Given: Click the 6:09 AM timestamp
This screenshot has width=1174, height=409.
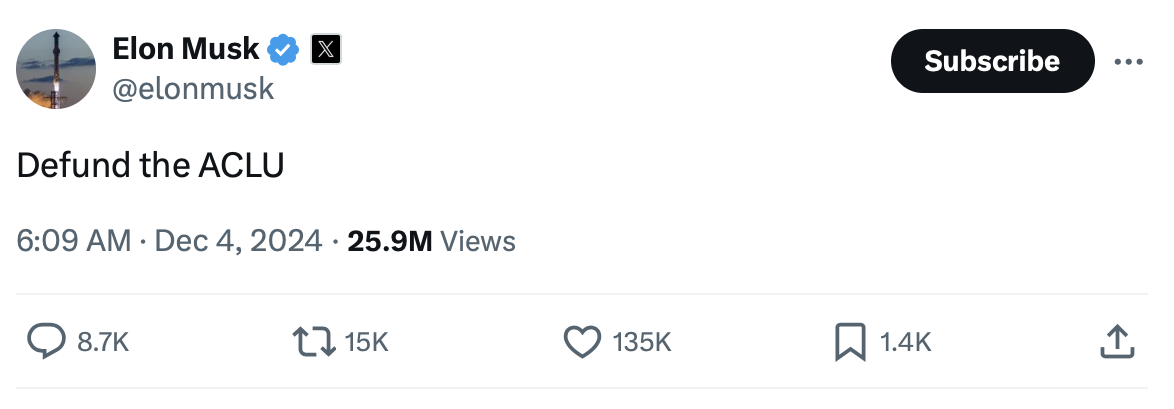Looking at the screenshot, I should (x=73, y=241).
